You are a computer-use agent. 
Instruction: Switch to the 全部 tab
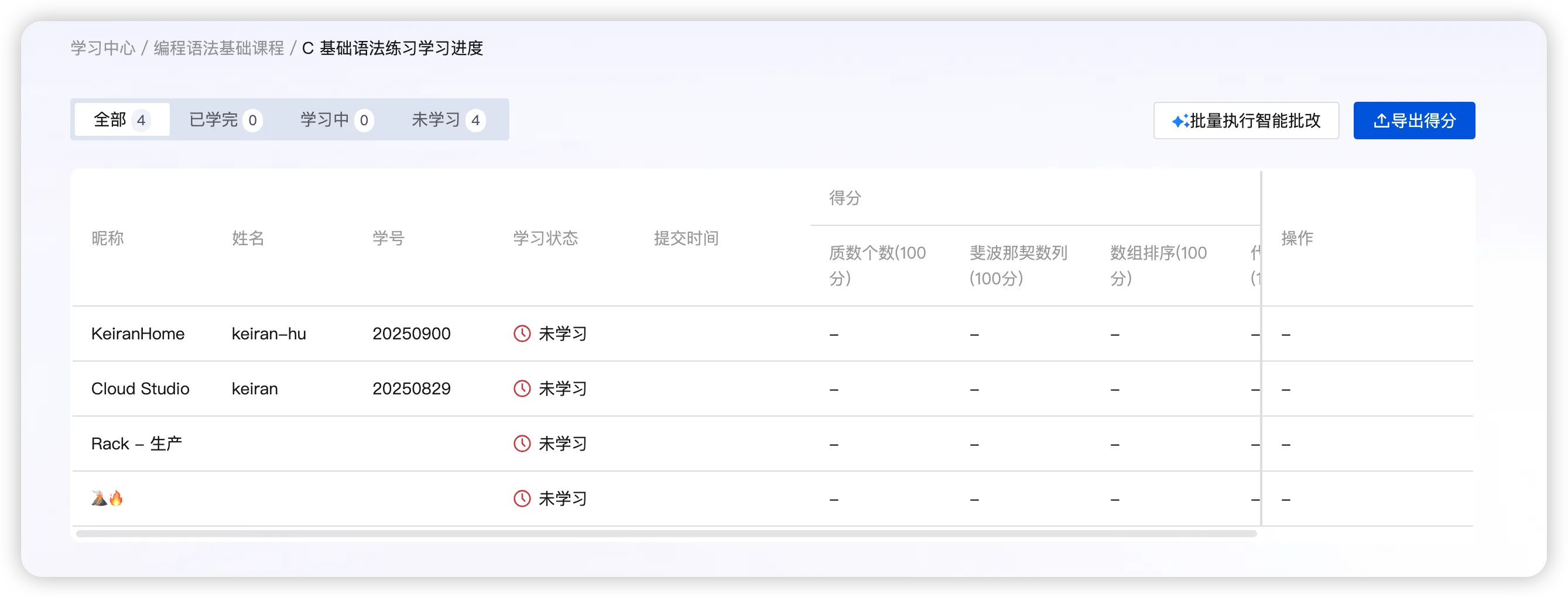click(122, 120)
